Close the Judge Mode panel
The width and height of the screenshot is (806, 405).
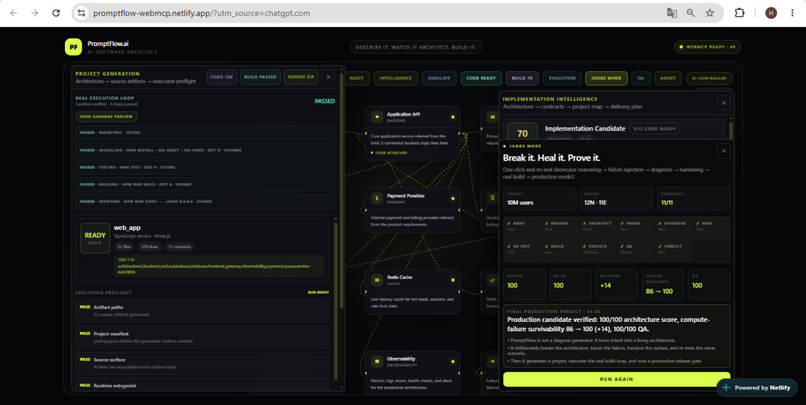coord(723,151)
